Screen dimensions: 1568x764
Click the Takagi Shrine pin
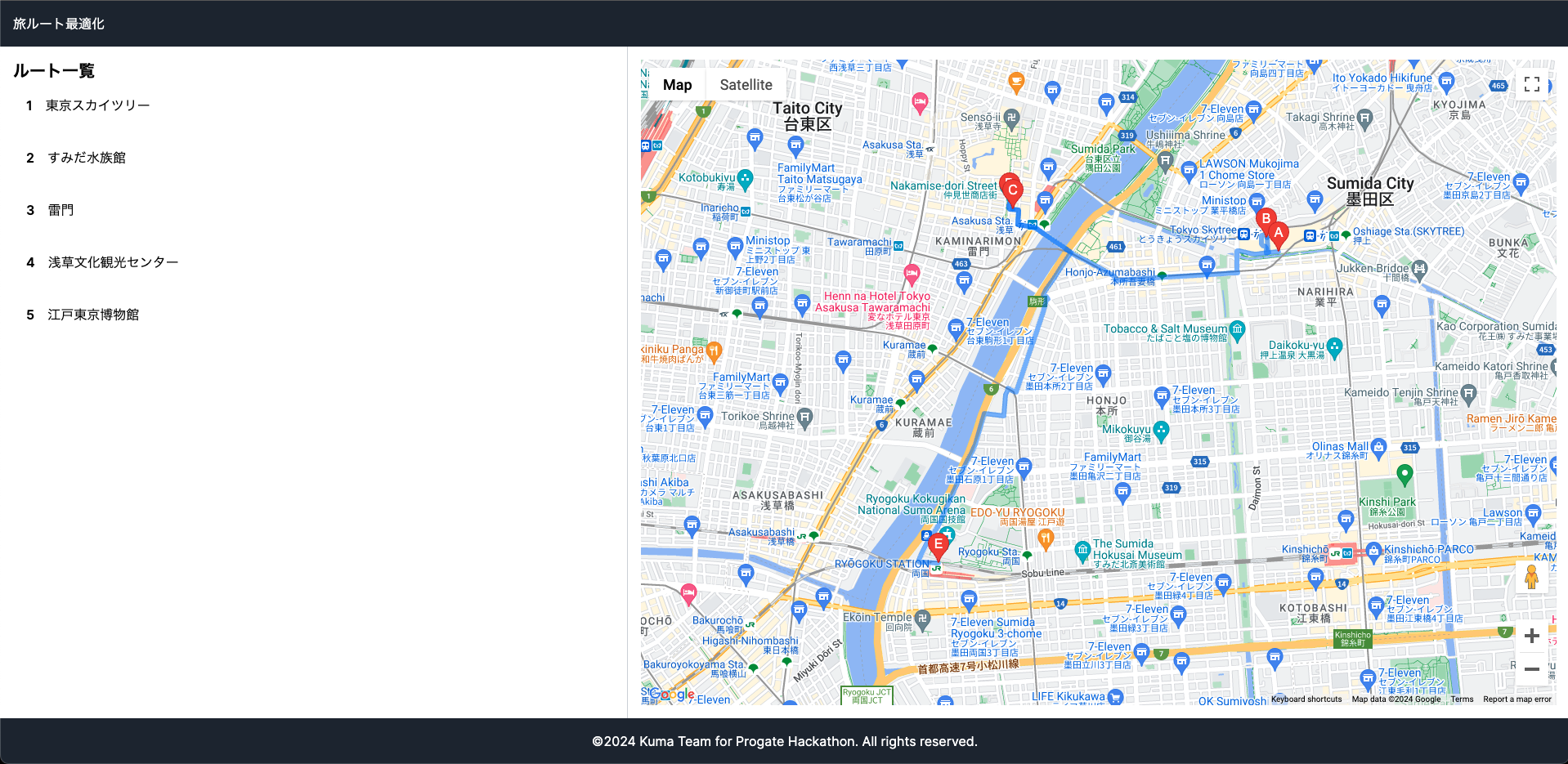1365,118
